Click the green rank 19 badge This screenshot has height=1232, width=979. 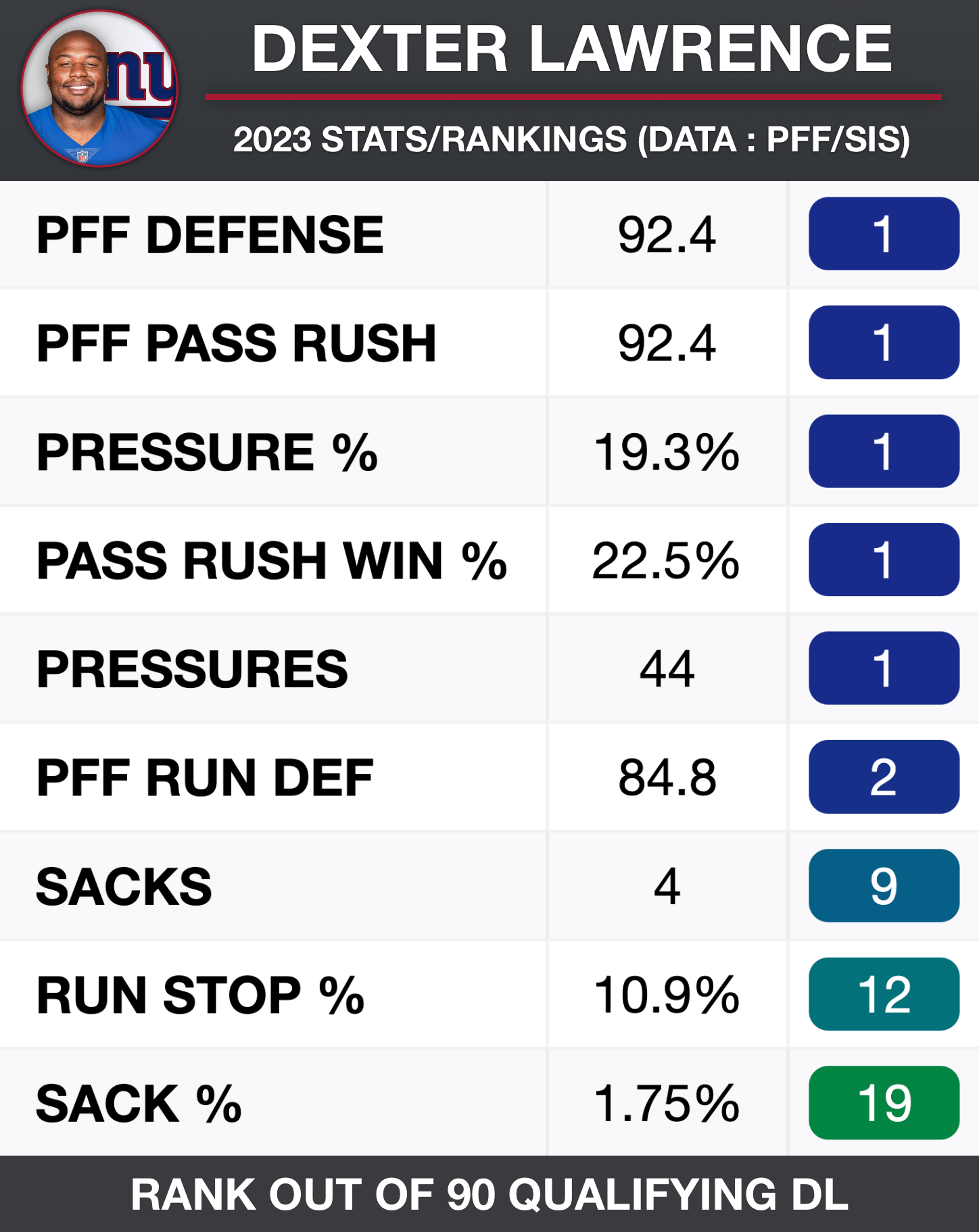click(x=884, y=1103)
